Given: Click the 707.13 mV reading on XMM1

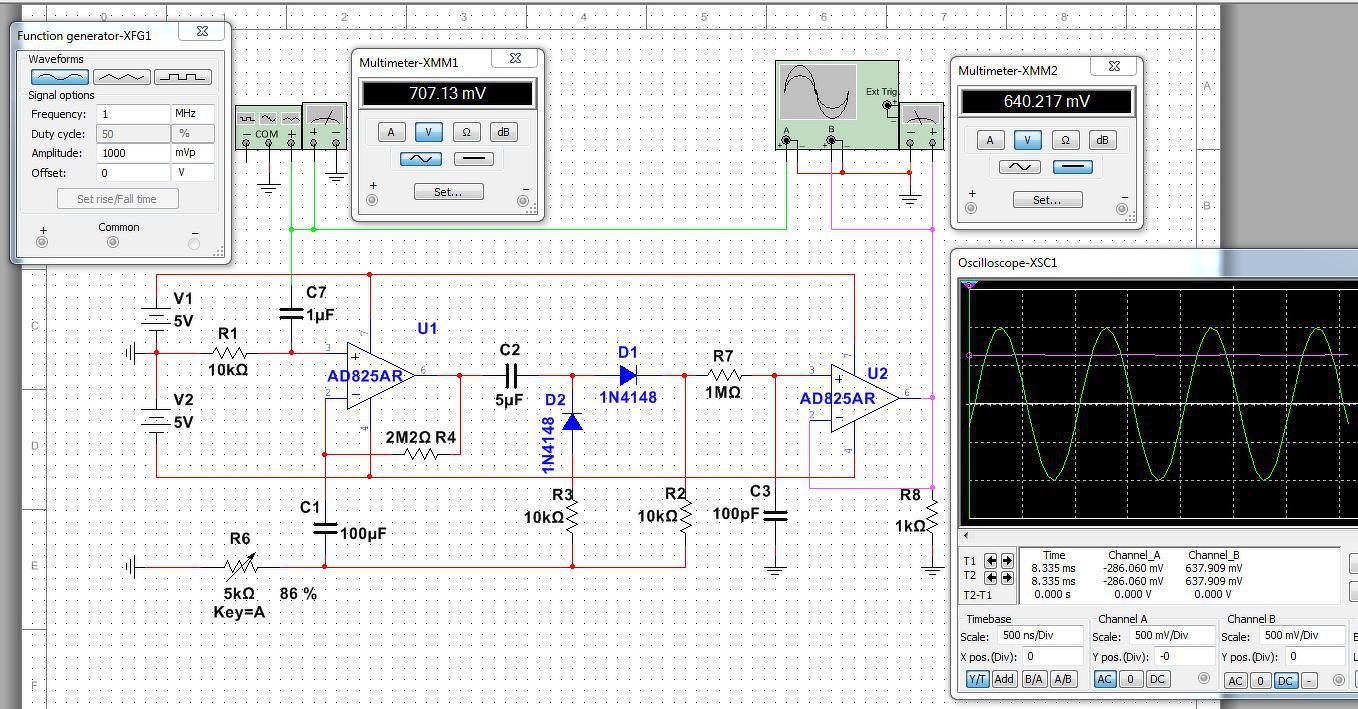Looking at the screenshot, I should point(448,94).
